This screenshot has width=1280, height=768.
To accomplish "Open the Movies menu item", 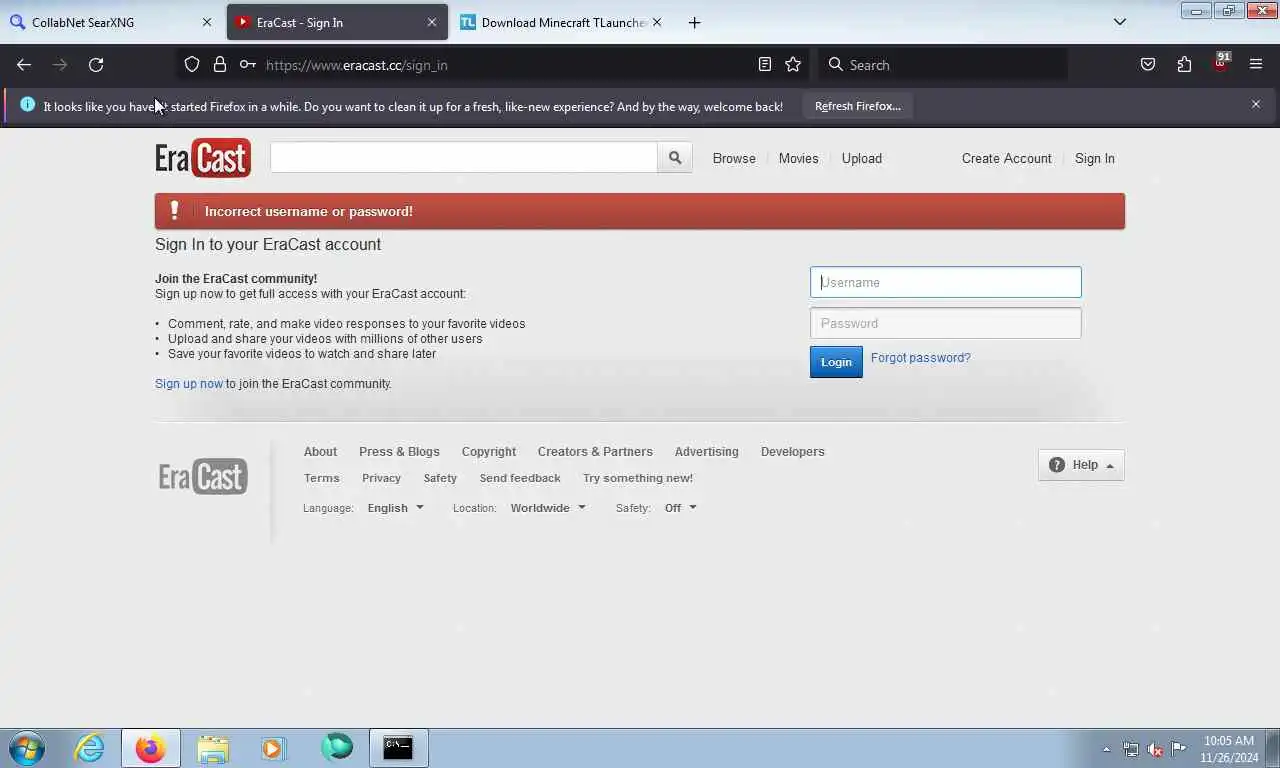I will coord(798,158).
